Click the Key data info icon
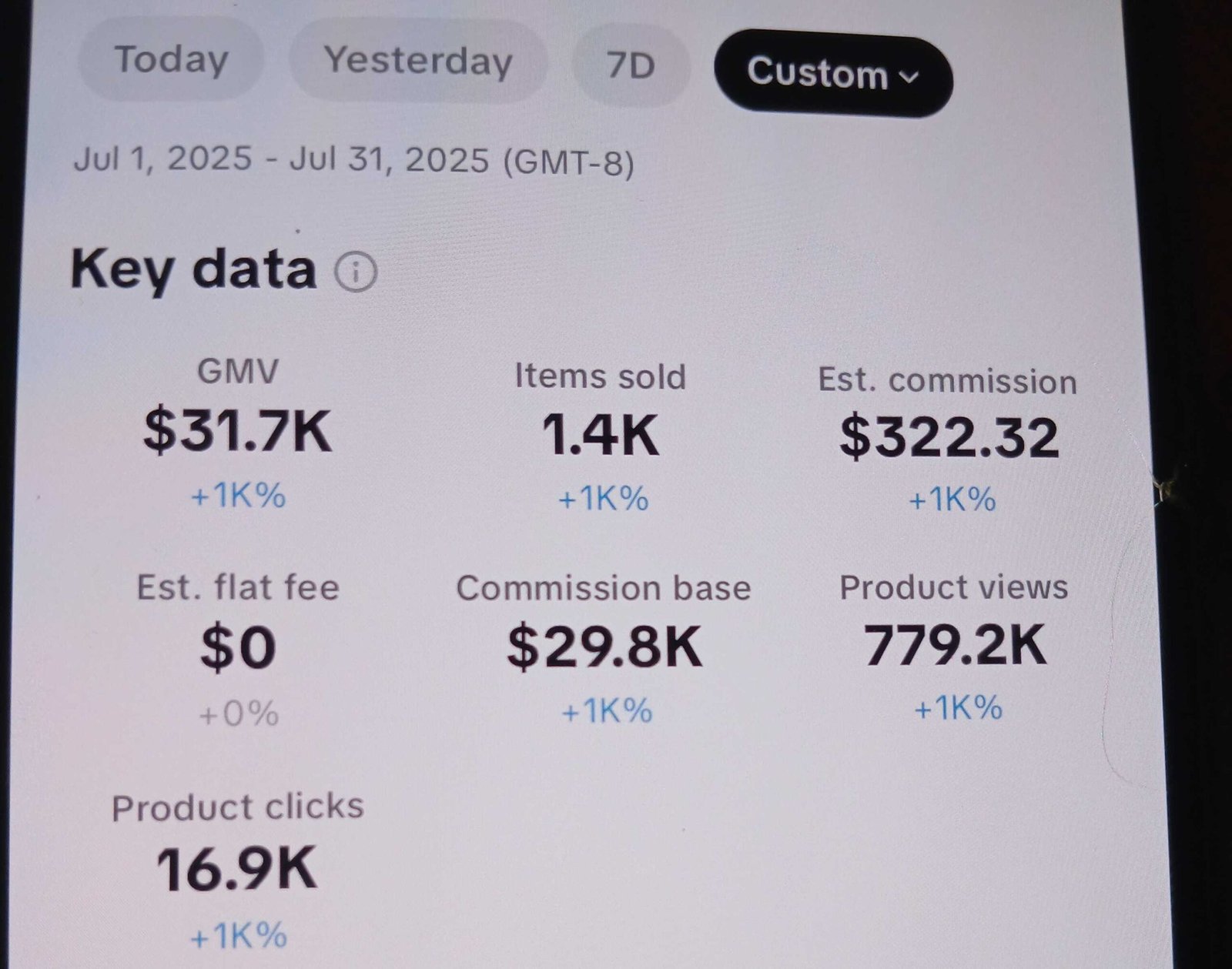Image resolution: width=1232 pixels, height=969 pixels. point(356,271)
